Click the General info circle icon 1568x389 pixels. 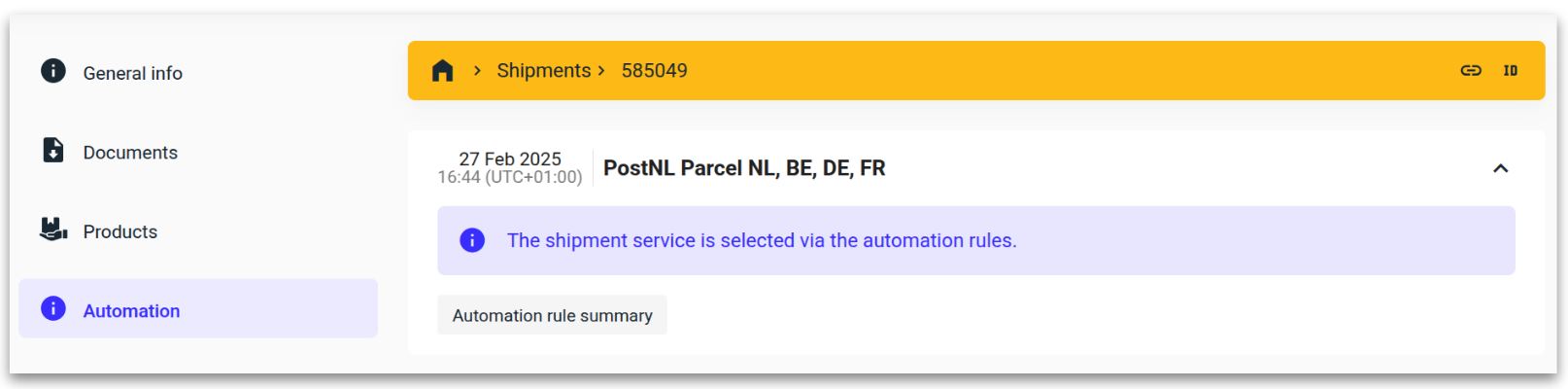pos(53,71)
